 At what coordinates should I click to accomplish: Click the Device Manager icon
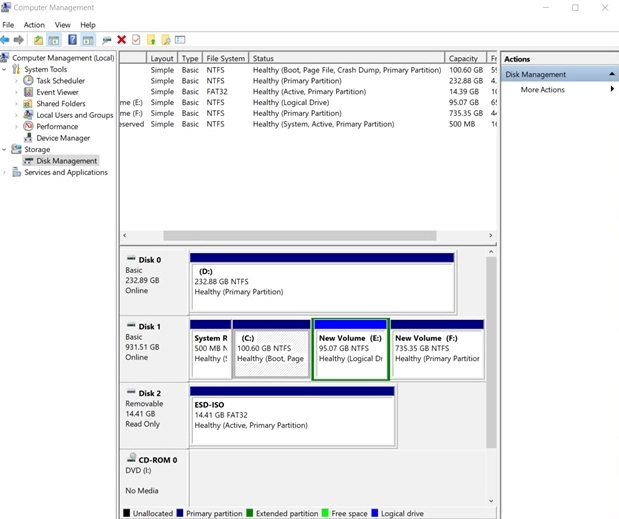28,138
